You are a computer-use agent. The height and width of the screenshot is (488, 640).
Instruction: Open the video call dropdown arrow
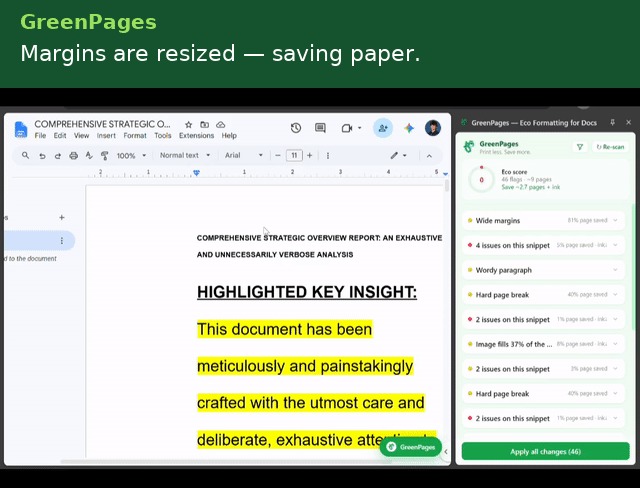click(x=360, y=128)
